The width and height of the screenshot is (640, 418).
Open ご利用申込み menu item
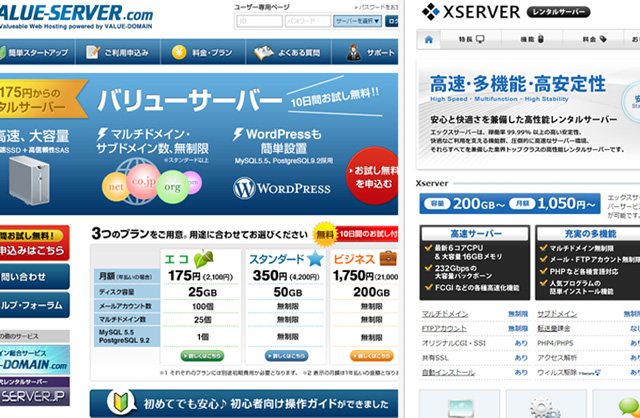coord(118,52)
